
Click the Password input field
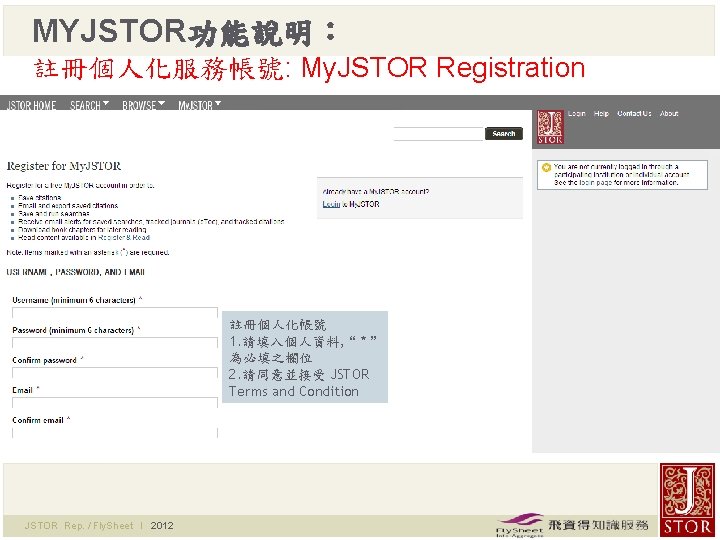pos(115,343)
